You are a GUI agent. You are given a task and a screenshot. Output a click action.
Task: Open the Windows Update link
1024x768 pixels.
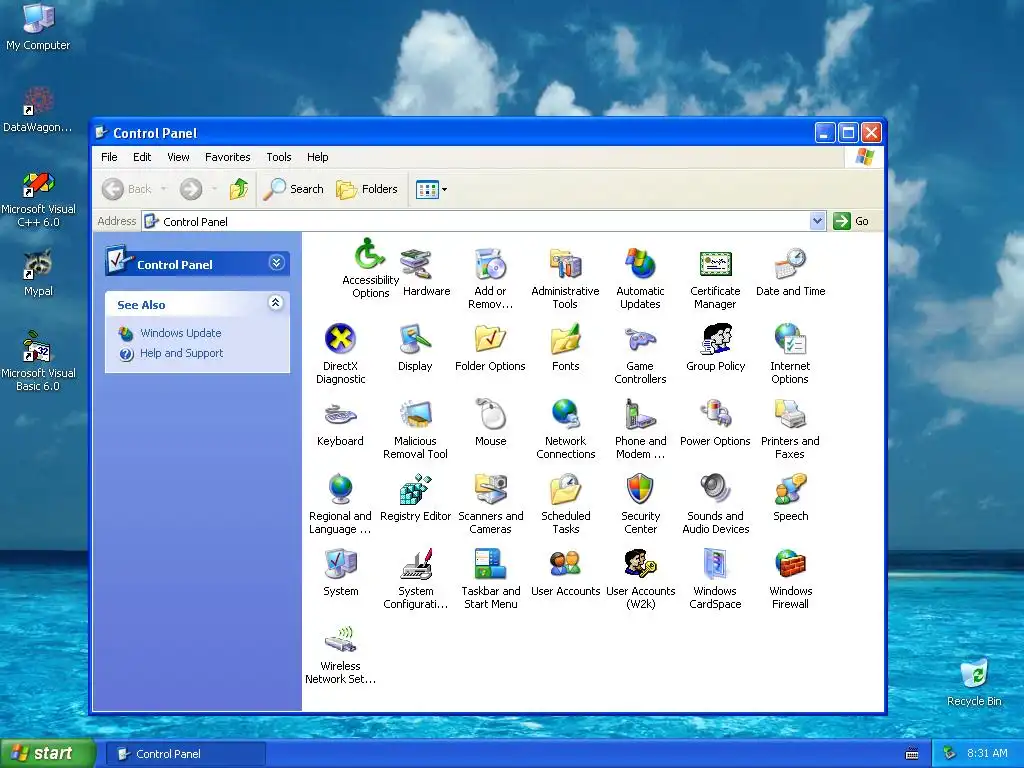[181, 333]
